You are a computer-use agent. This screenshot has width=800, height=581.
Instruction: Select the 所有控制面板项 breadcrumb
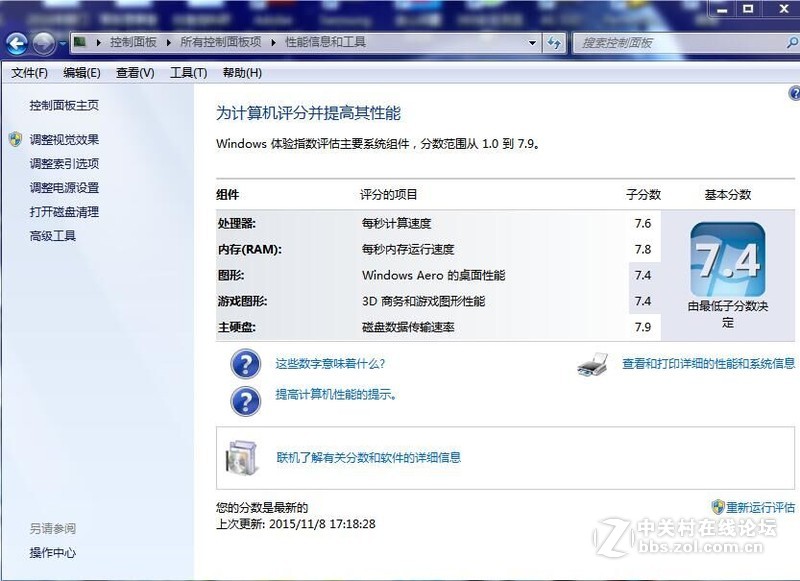[x=220, y=42]
